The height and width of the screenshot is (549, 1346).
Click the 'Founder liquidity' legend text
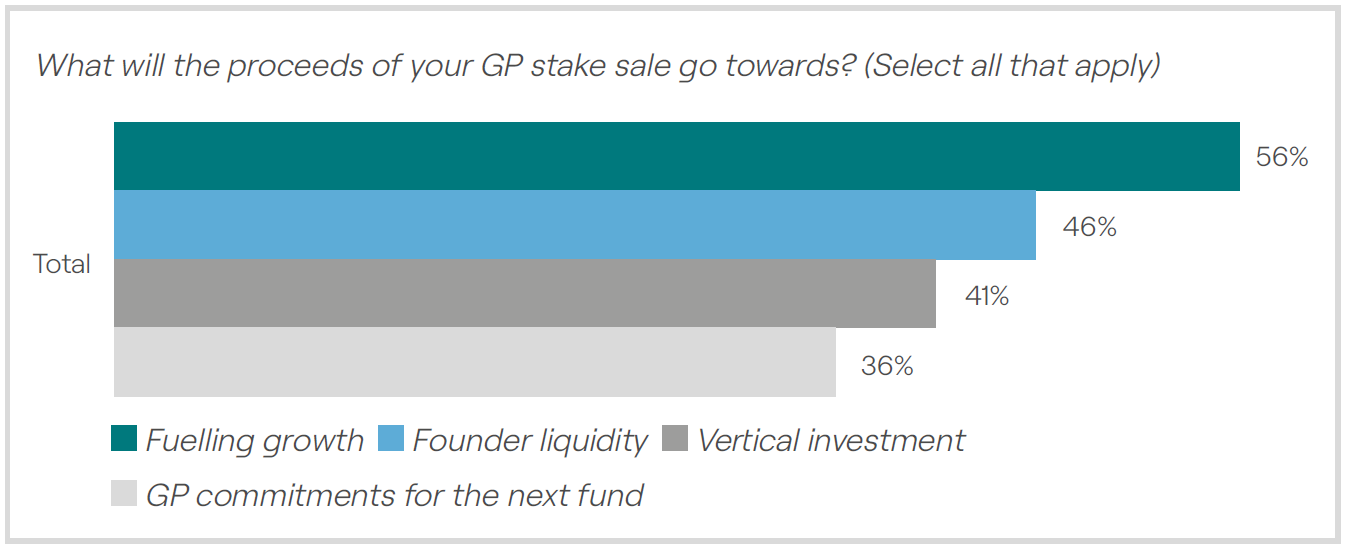[530, 441]
